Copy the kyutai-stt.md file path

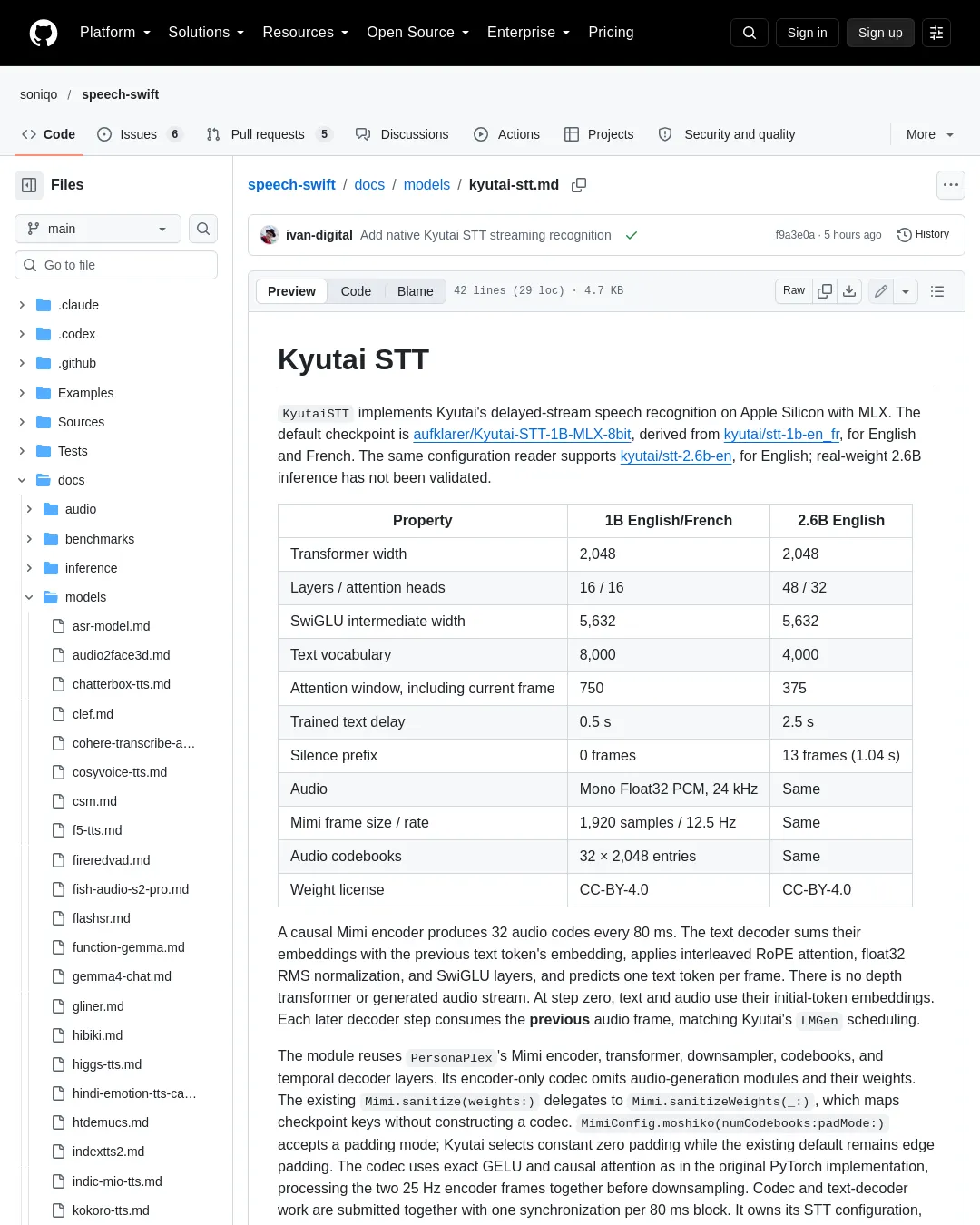pos(579,185)
